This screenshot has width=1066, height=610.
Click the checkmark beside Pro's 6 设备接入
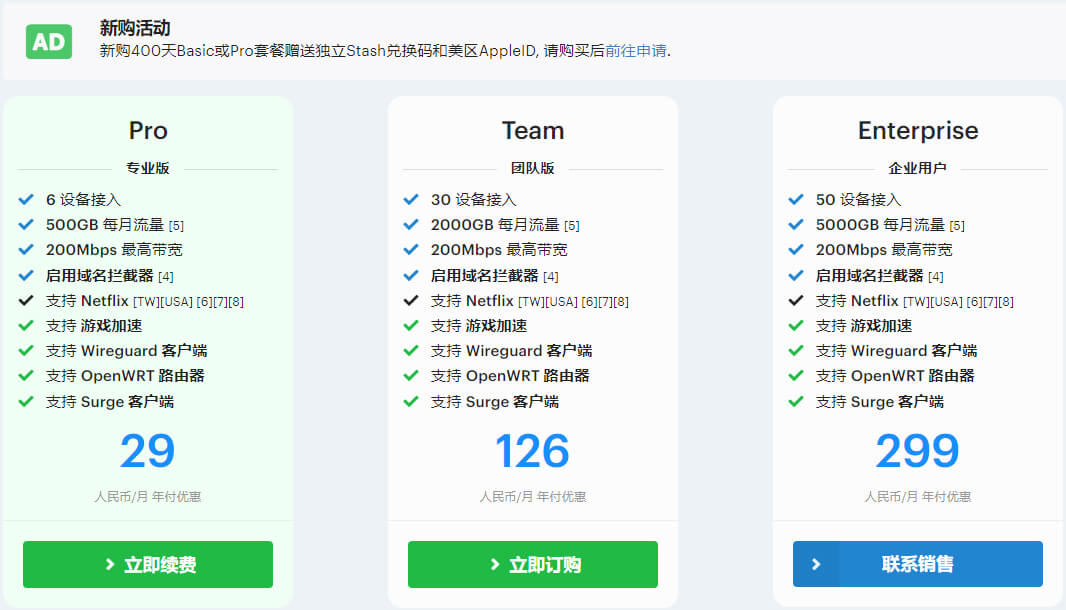26,199
